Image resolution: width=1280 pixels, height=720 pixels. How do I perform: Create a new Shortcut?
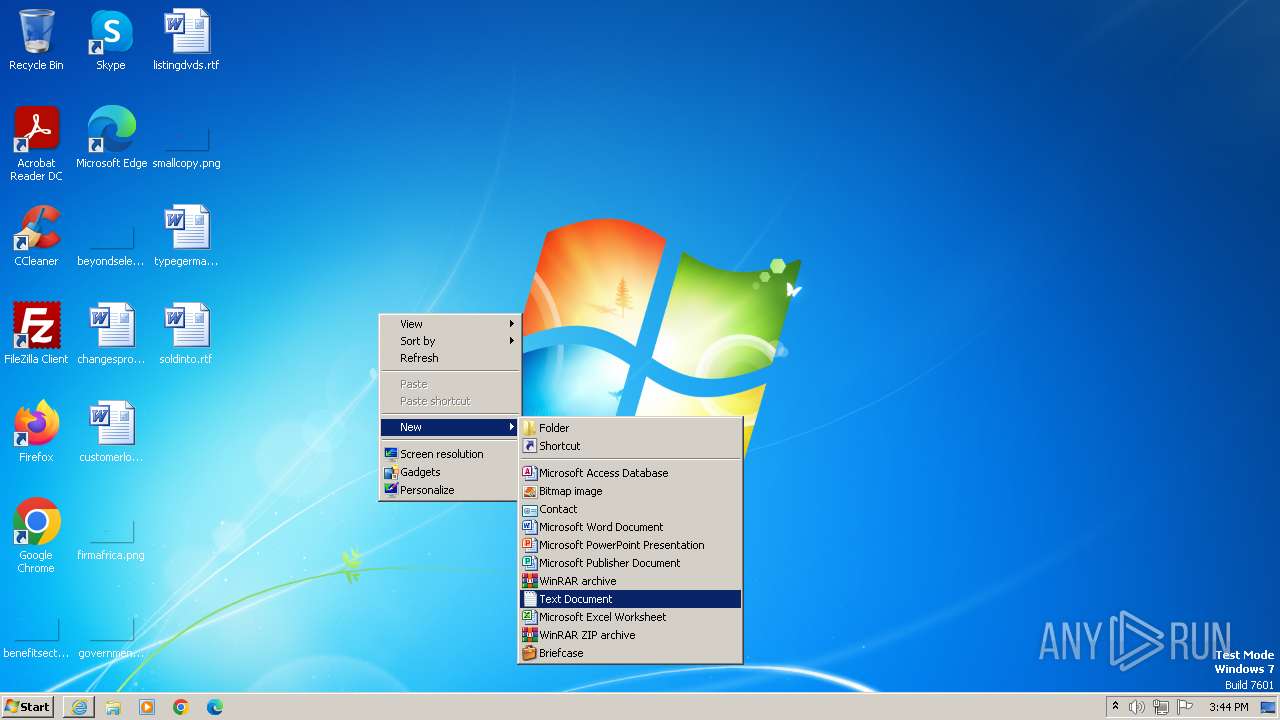pyautogui.click(x=630, y=446)
